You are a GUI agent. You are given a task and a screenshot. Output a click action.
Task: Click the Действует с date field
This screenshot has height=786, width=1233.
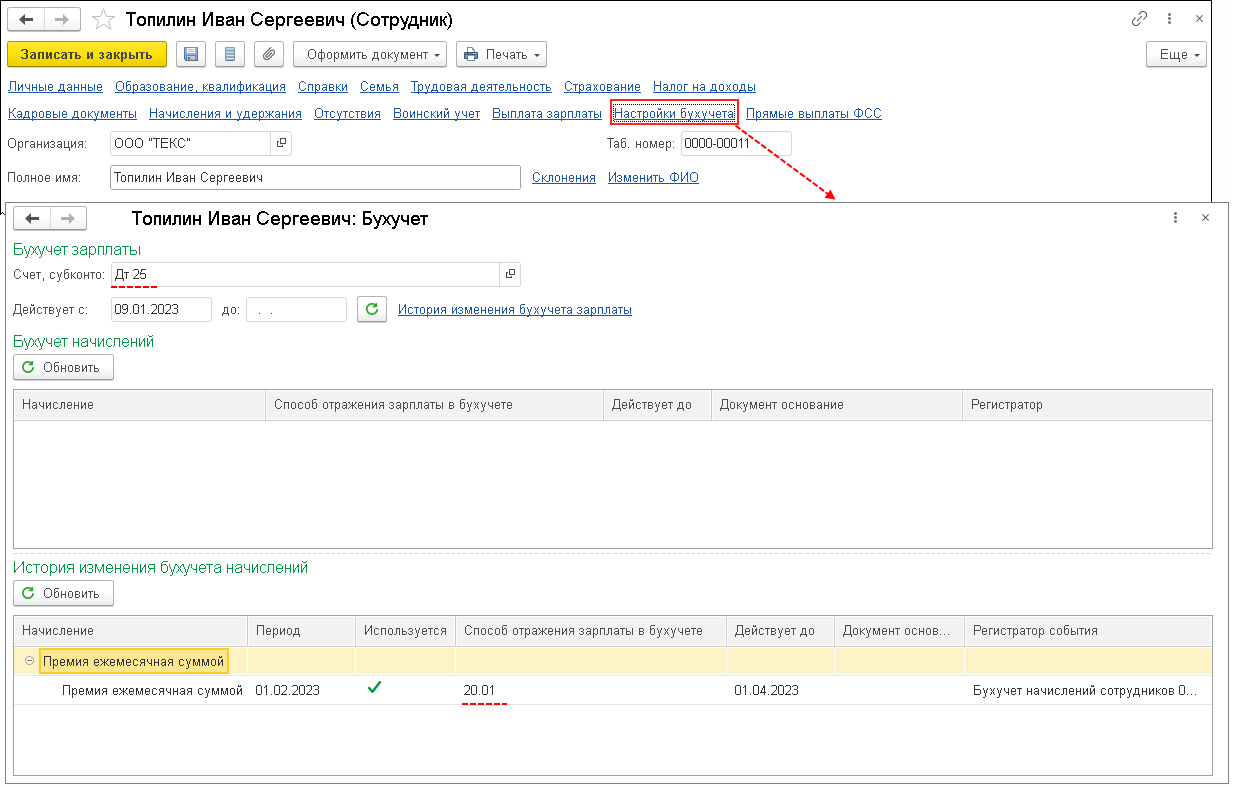[x=160, y=309]
